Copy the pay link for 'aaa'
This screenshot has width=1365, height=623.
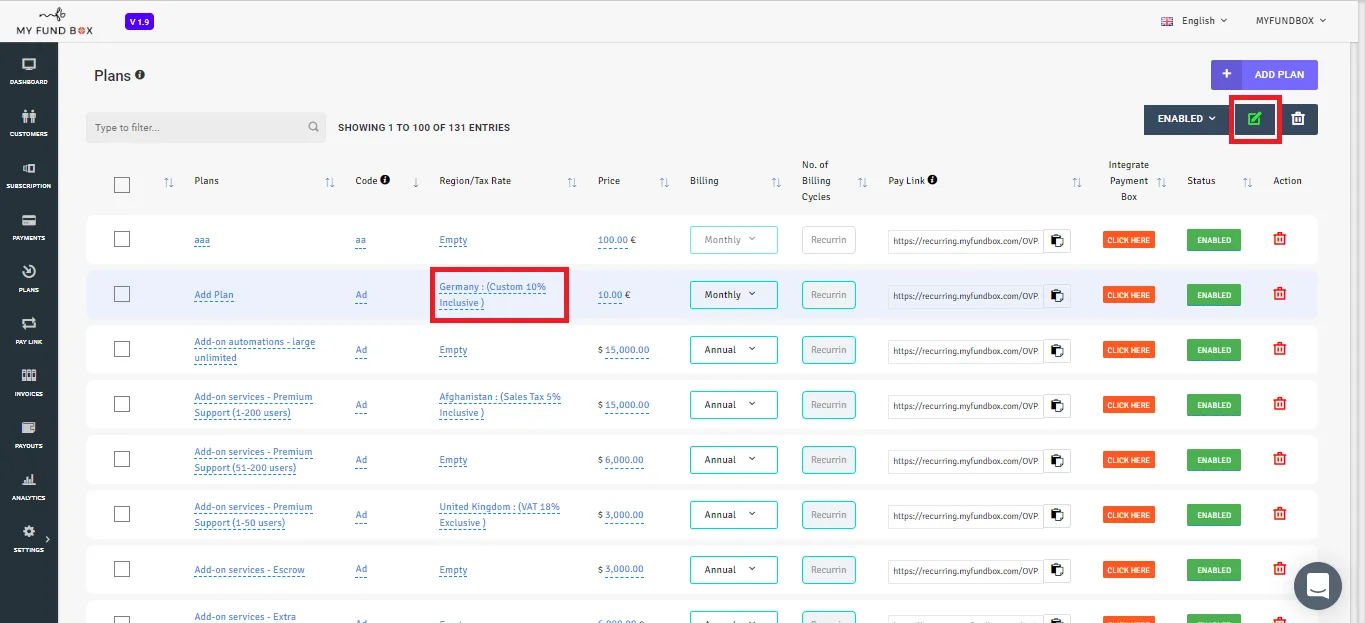pyautogui.click(x=1057, y=241)
